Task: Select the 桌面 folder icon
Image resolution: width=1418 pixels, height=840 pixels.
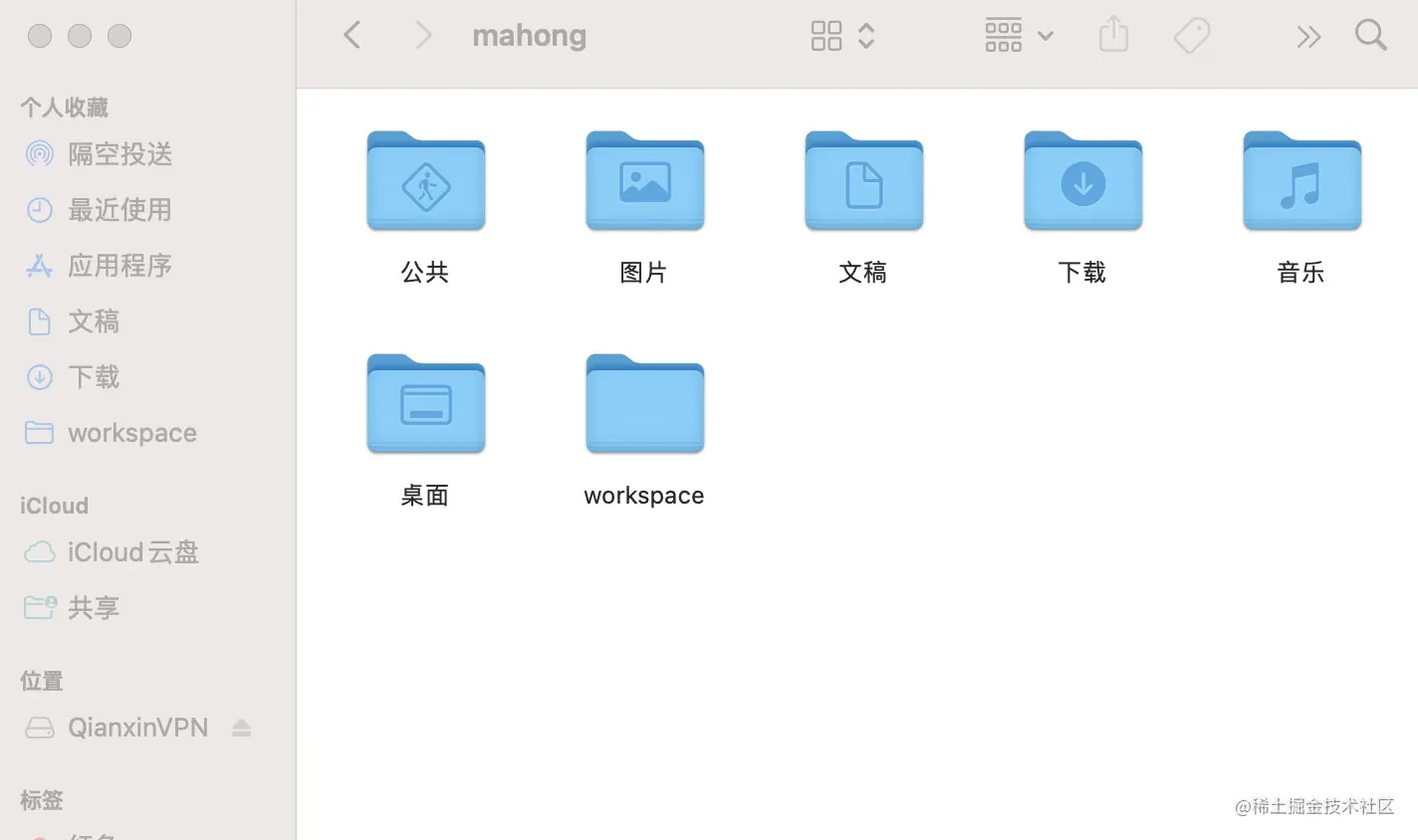Action: click(426, 404)
